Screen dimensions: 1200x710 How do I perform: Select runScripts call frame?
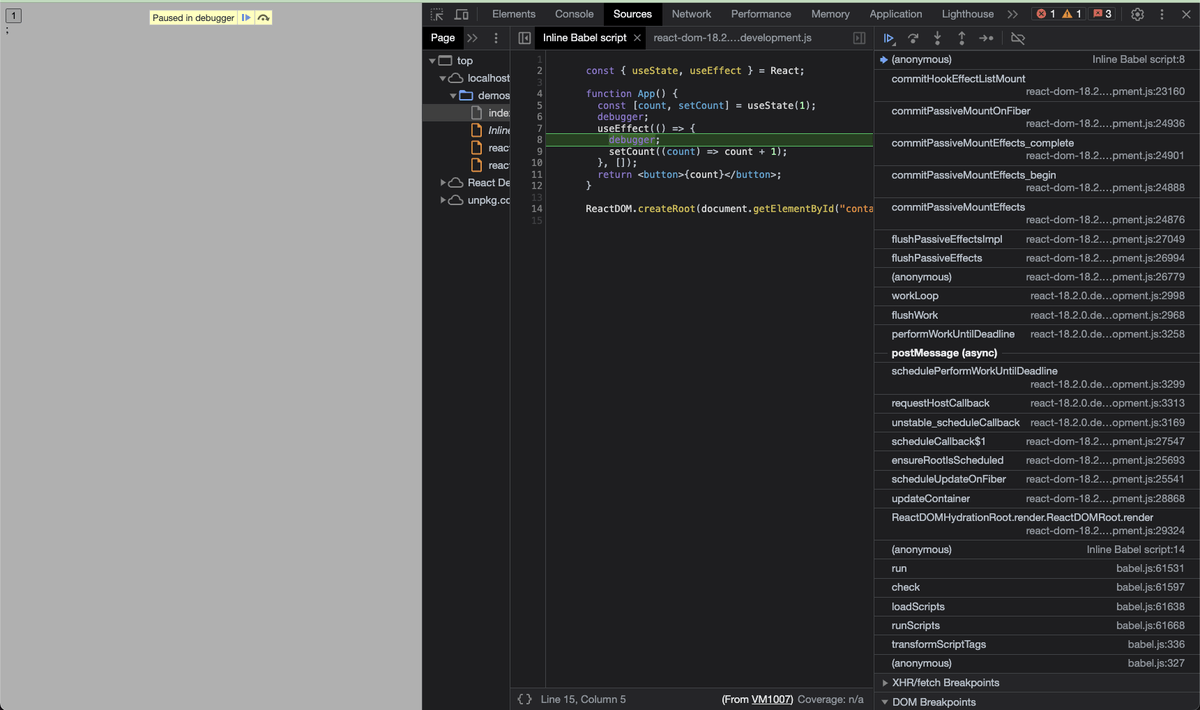1037,626
